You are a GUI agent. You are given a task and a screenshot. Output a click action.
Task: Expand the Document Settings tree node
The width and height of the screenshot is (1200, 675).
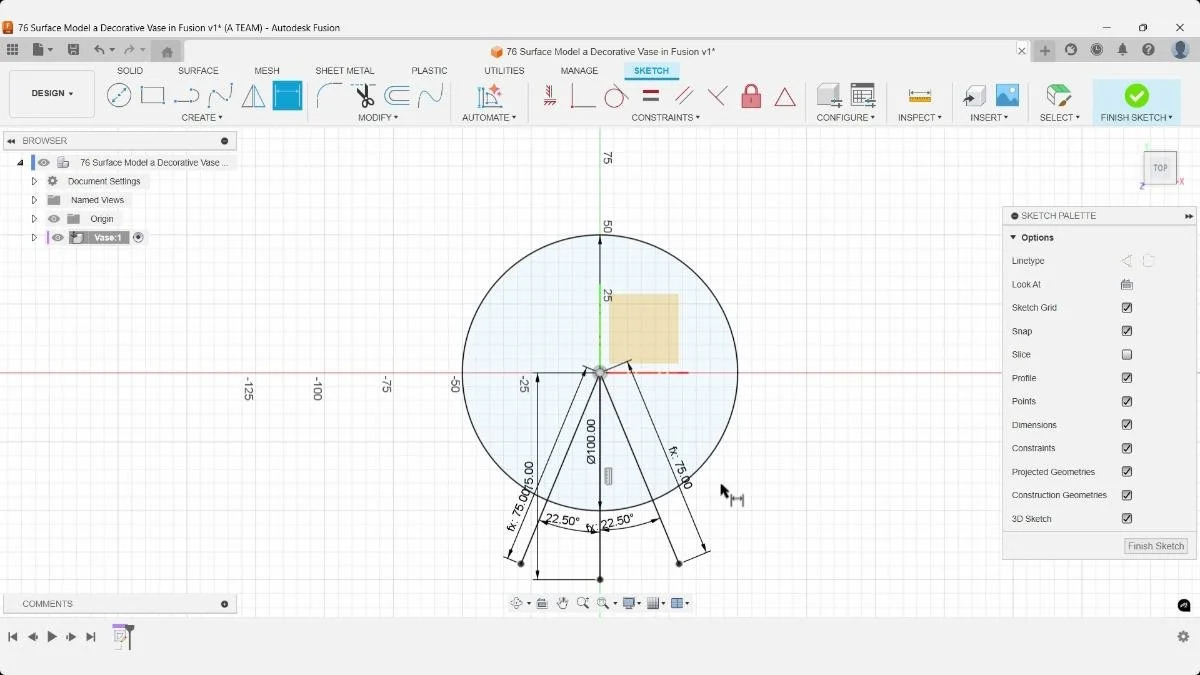click(x=34, y=181)
